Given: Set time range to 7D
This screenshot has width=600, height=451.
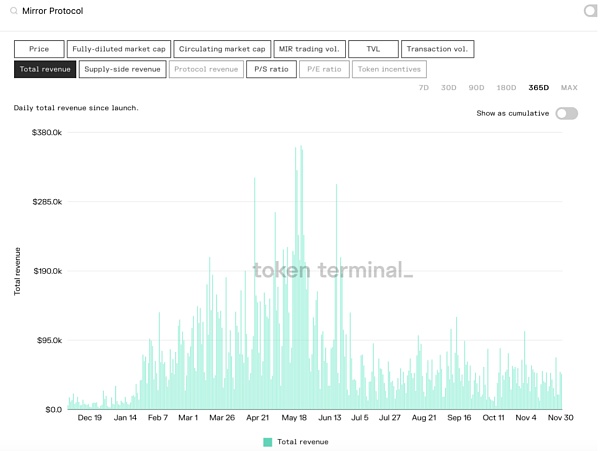Looking at the screenshot, I should [424, 88].
